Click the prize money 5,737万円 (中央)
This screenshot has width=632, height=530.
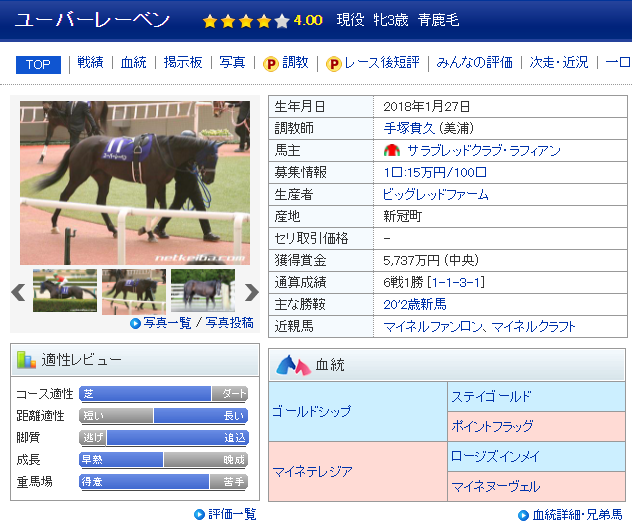431,260
